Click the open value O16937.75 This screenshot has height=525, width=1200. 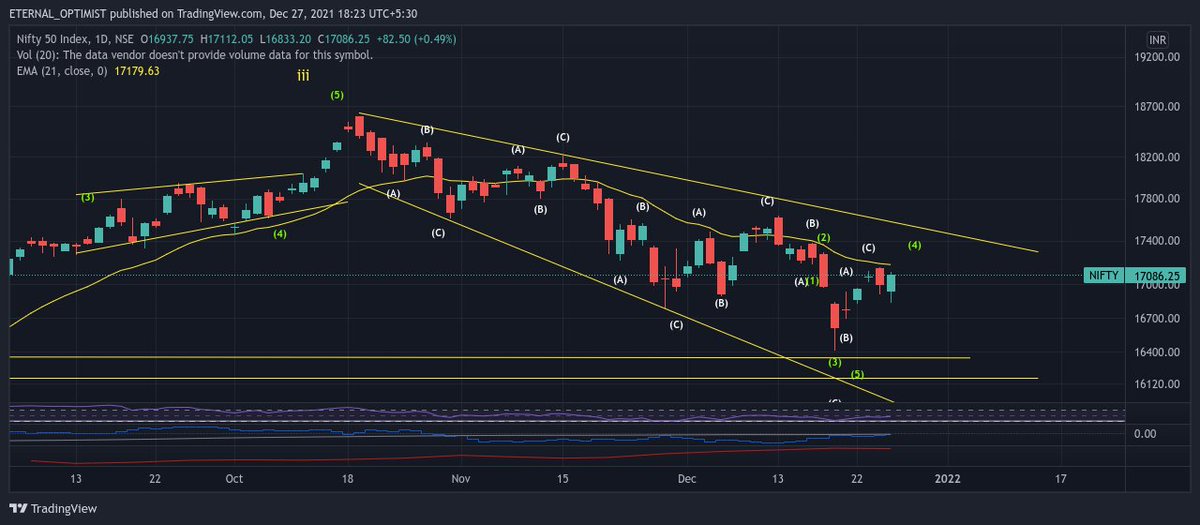[167, 39]
